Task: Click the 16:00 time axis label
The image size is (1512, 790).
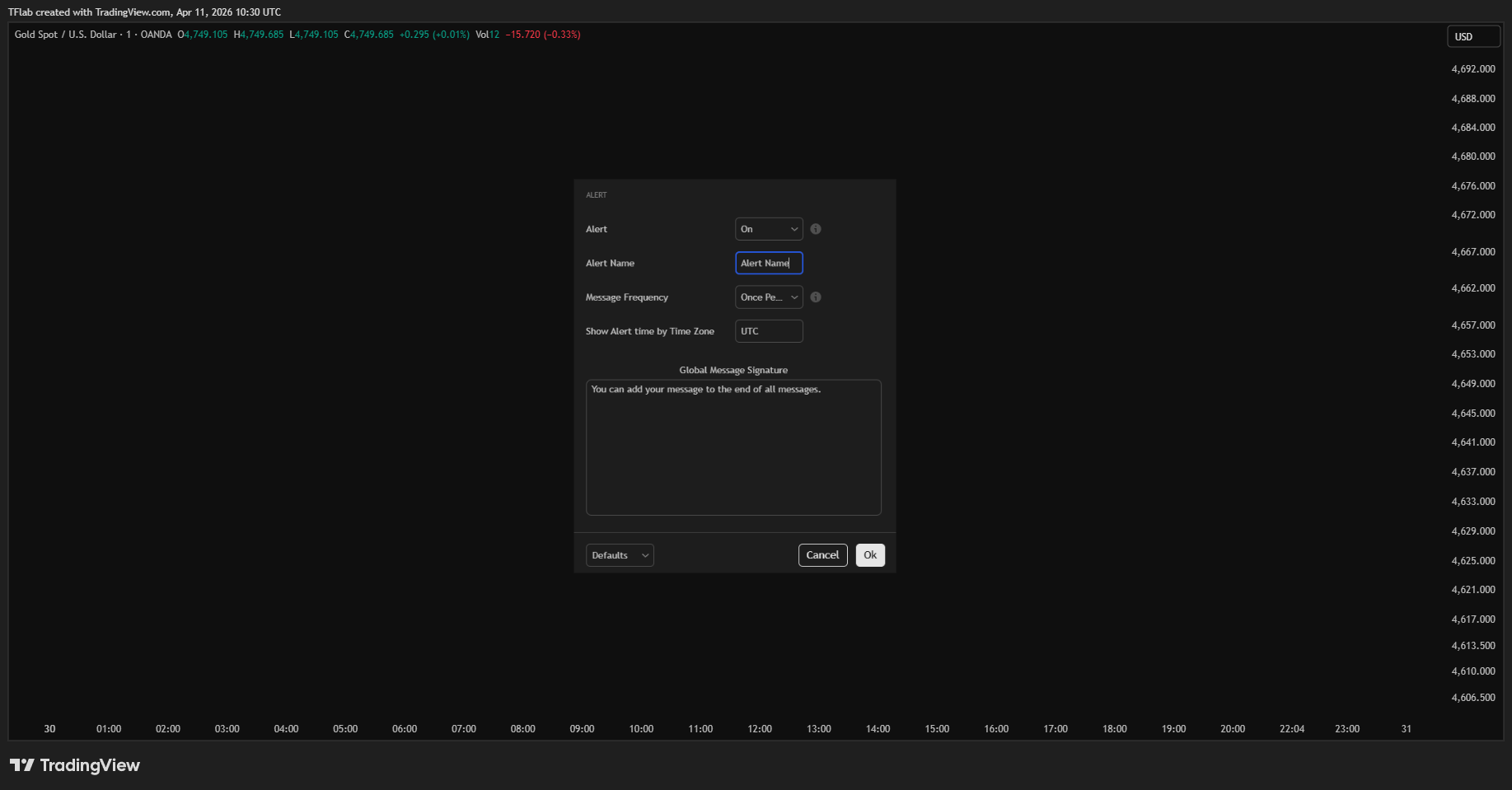Action: (996, 729)
